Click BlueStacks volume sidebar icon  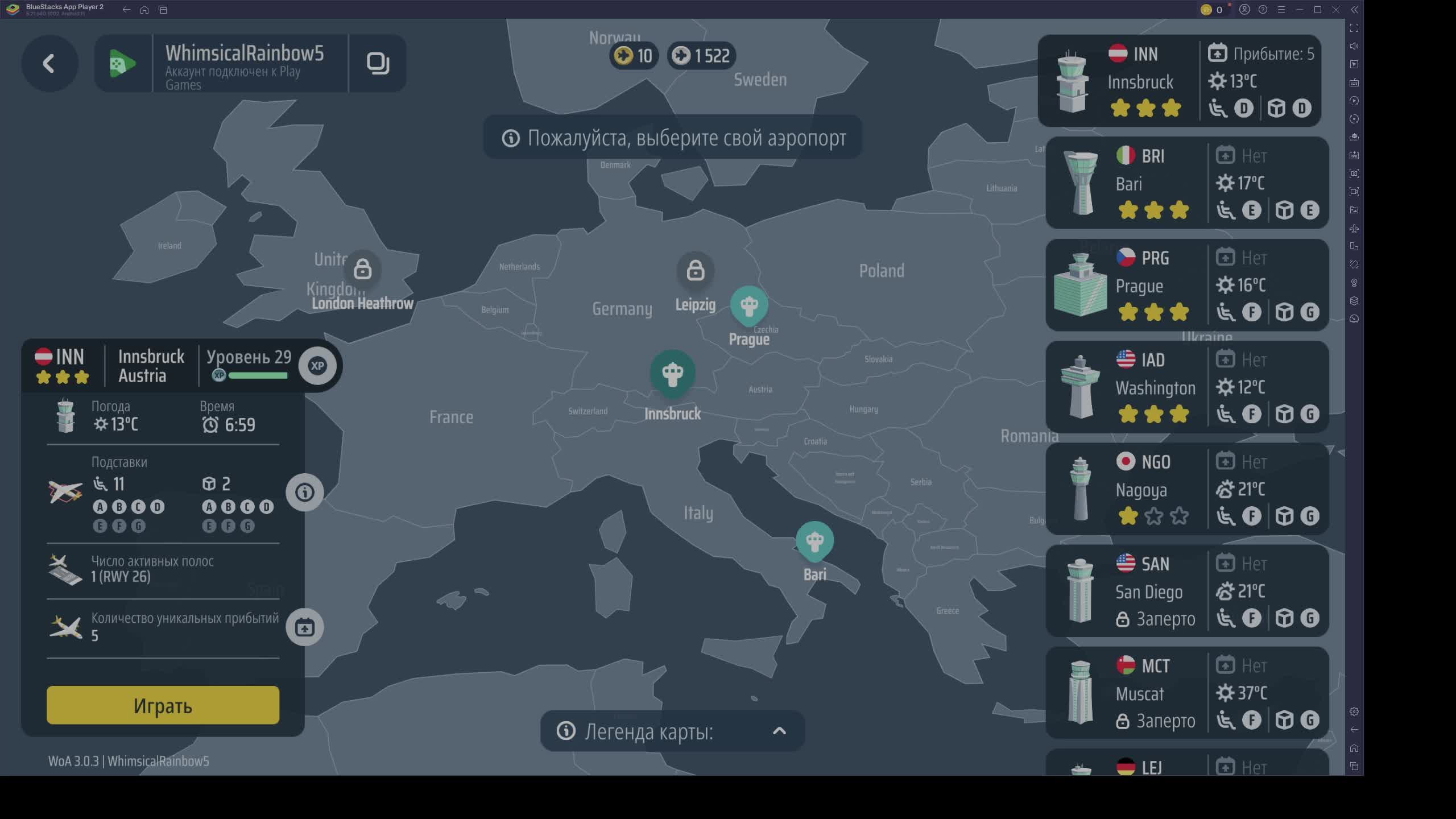click(1354, 46)
